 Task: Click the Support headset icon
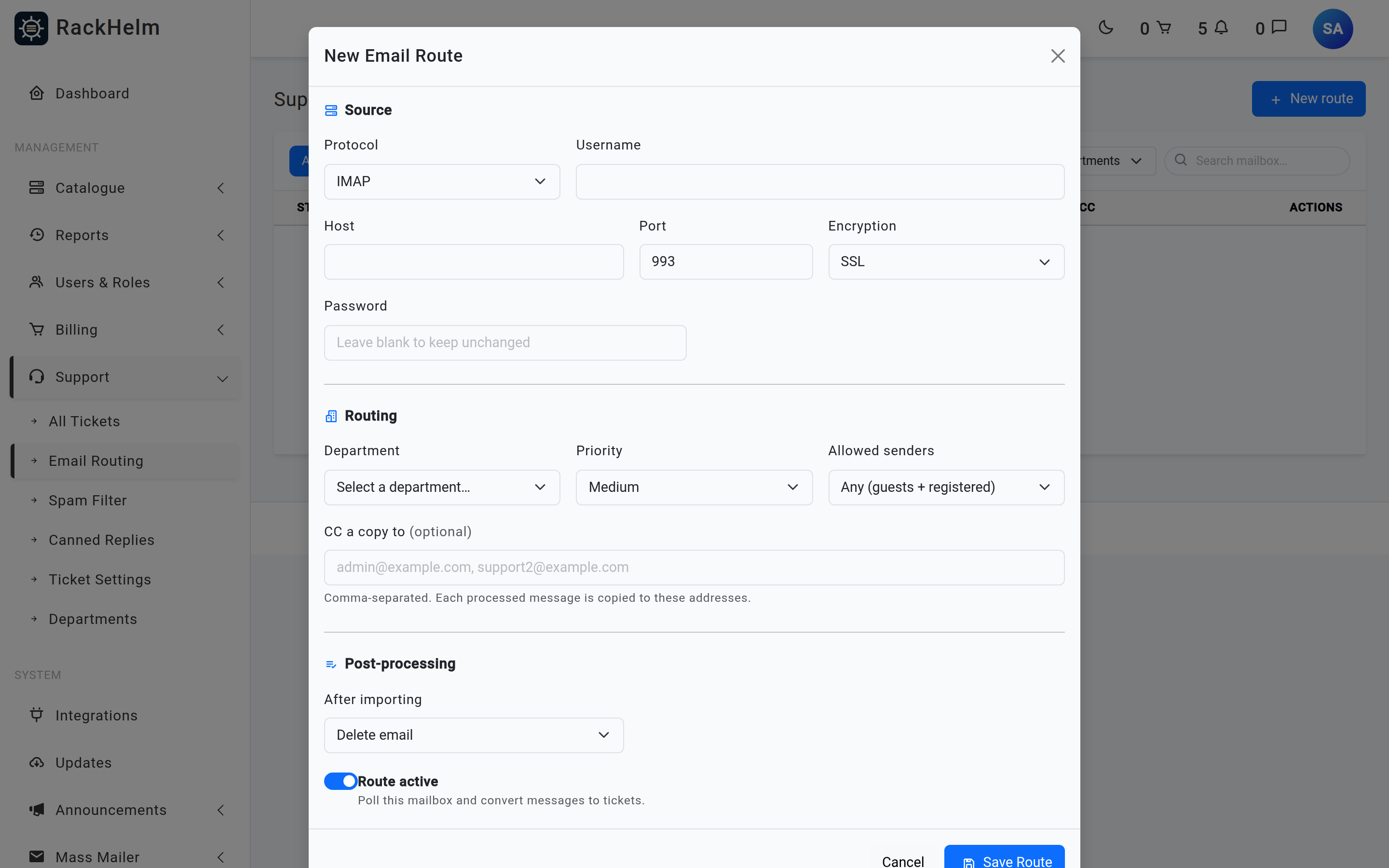click(x=37, y=377)
